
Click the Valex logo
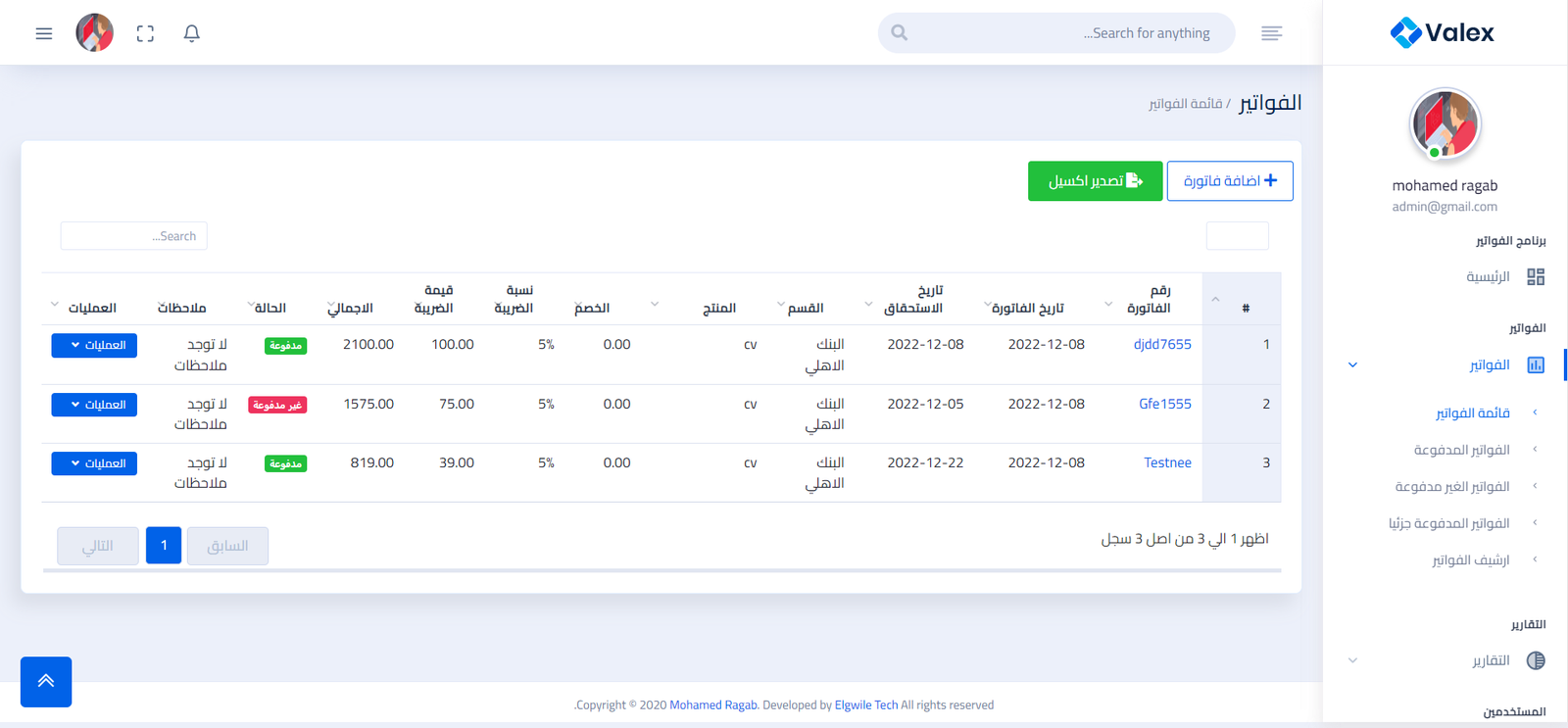1443,32
